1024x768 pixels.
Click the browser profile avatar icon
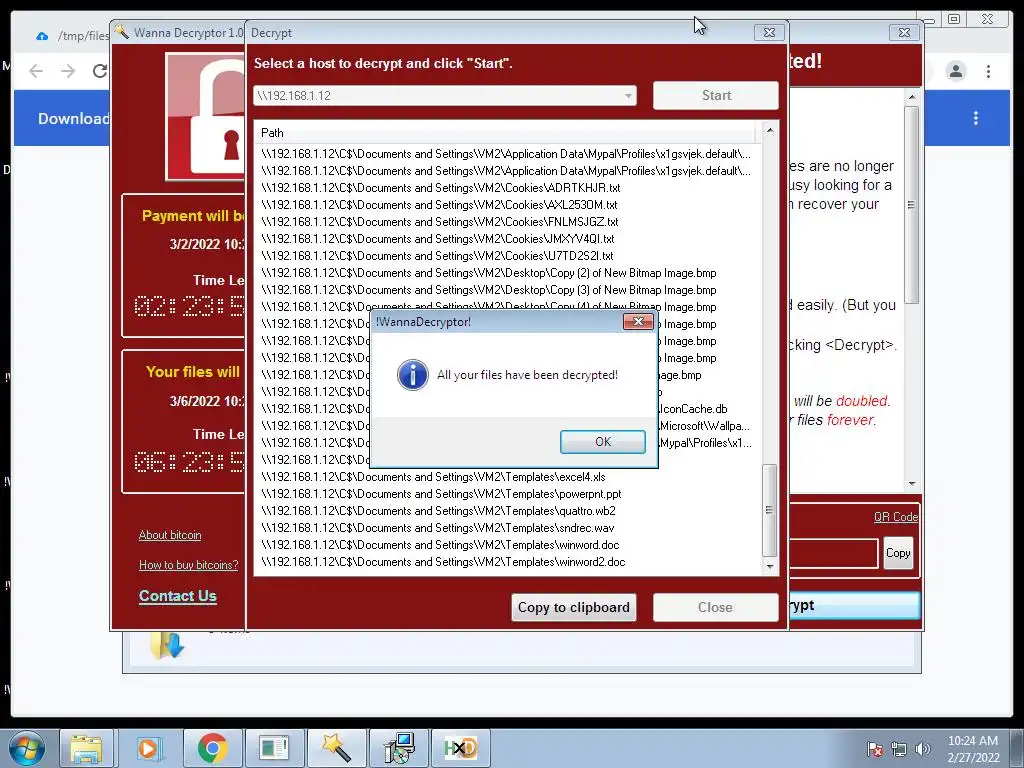point(956,71)
